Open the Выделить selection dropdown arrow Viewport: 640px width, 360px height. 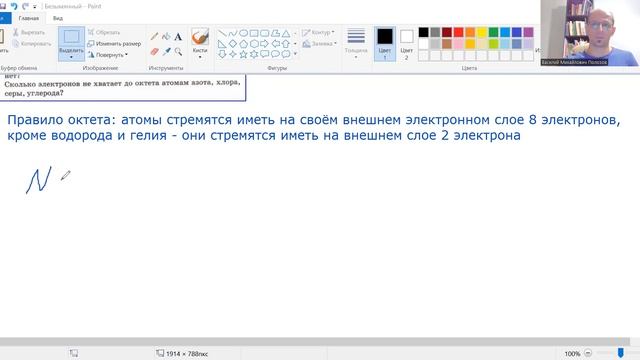71,57
